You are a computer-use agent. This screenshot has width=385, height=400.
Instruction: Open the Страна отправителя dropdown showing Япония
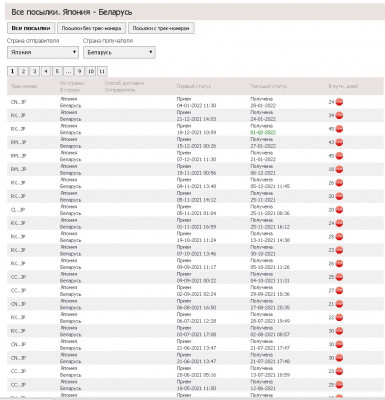tap(43, 52)
